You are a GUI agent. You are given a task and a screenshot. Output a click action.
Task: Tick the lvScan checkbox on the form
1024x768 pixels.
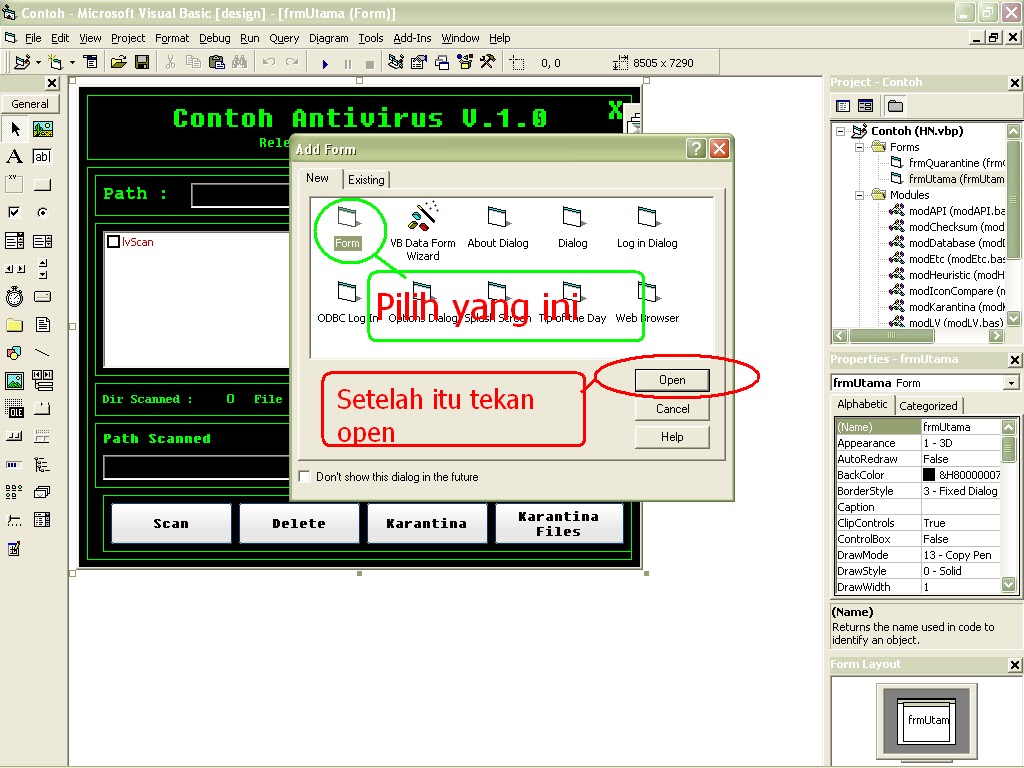(114, 242)
